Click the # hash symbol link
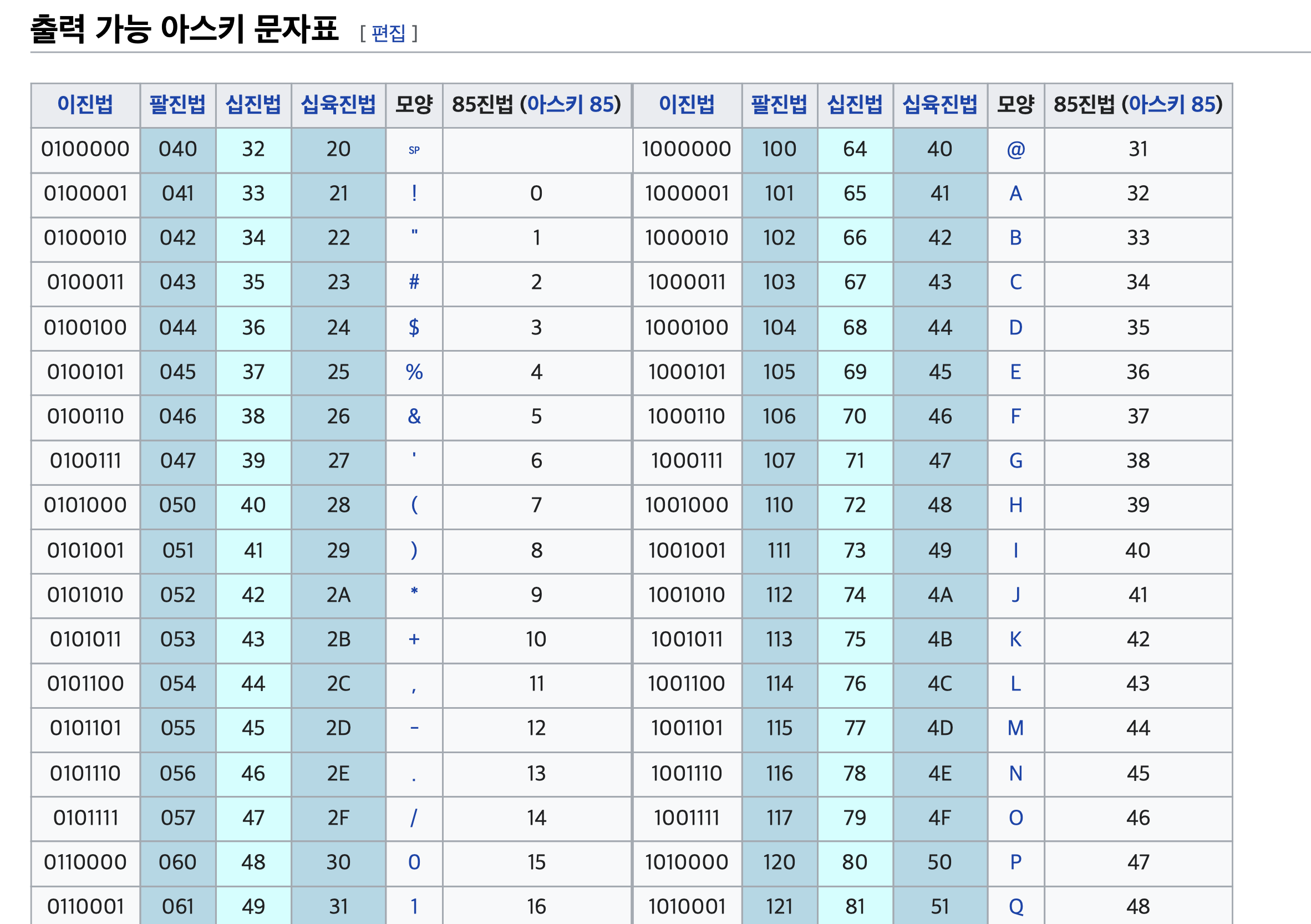This screenshot has height=924, width=1311. (414, 282)
